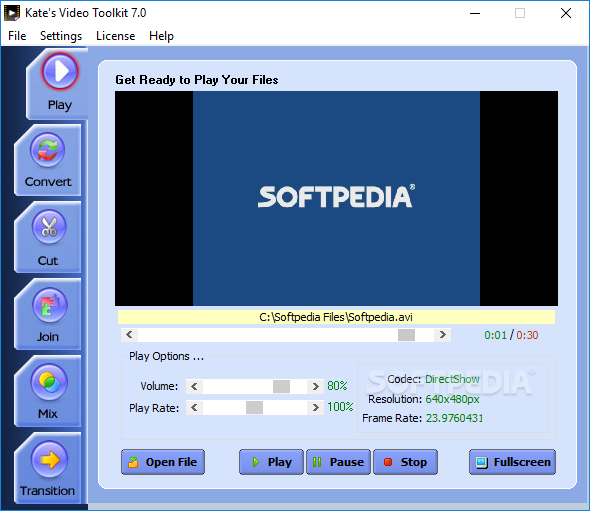Open the Settings menu
Viewport: 590px width, 511px height.
tap(61, 36)
